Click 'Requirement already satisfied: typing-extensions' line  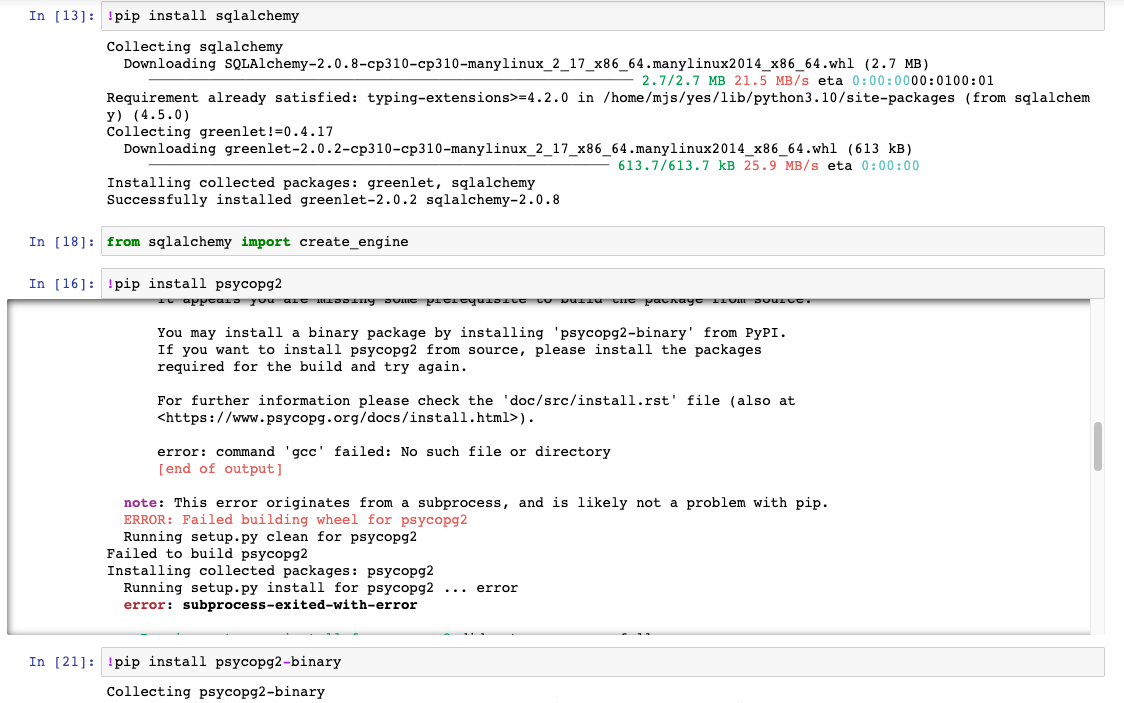click(x=599, y=106)
